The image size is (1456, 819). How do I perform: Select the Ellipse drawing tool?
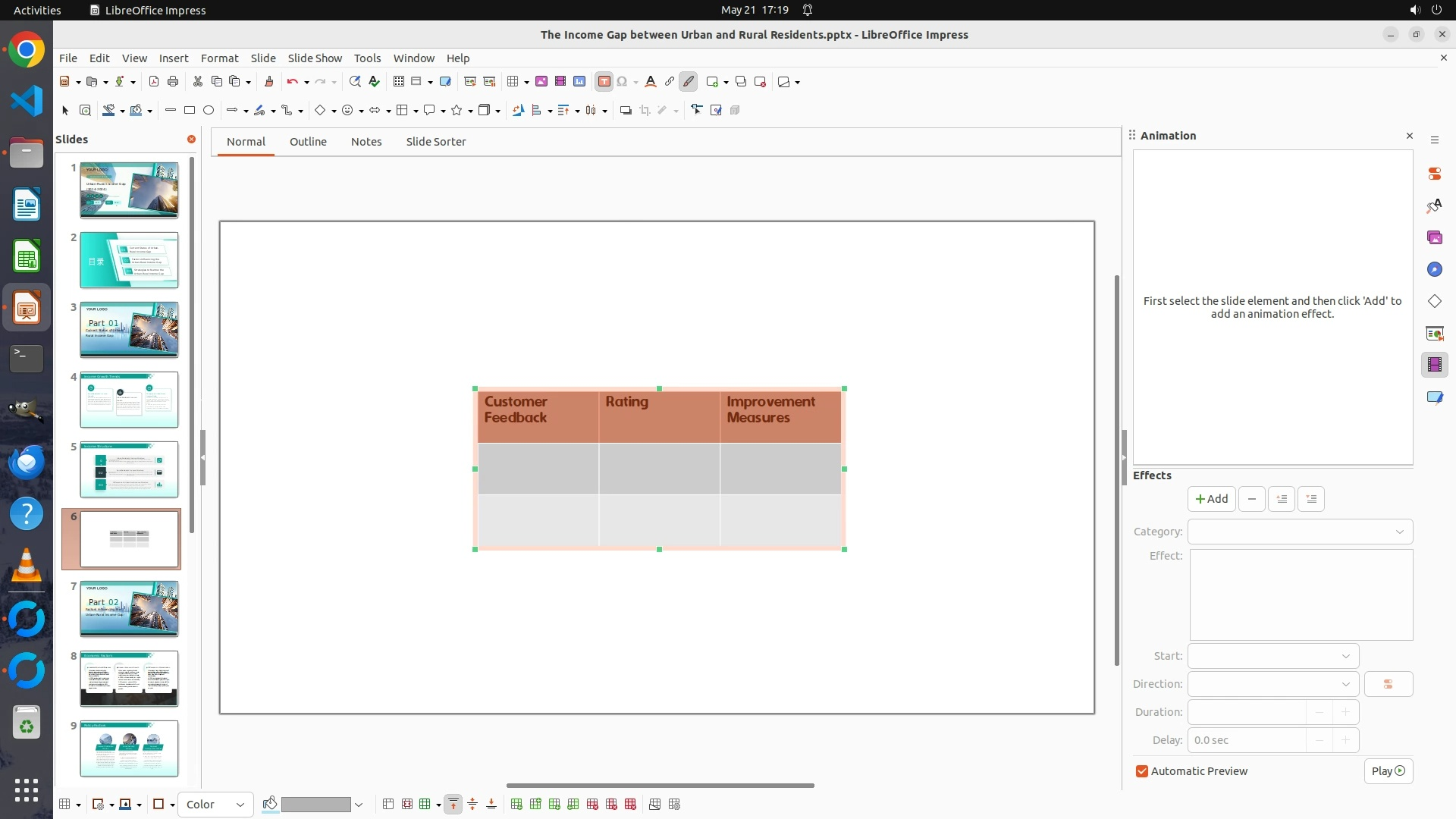point(209,111)
